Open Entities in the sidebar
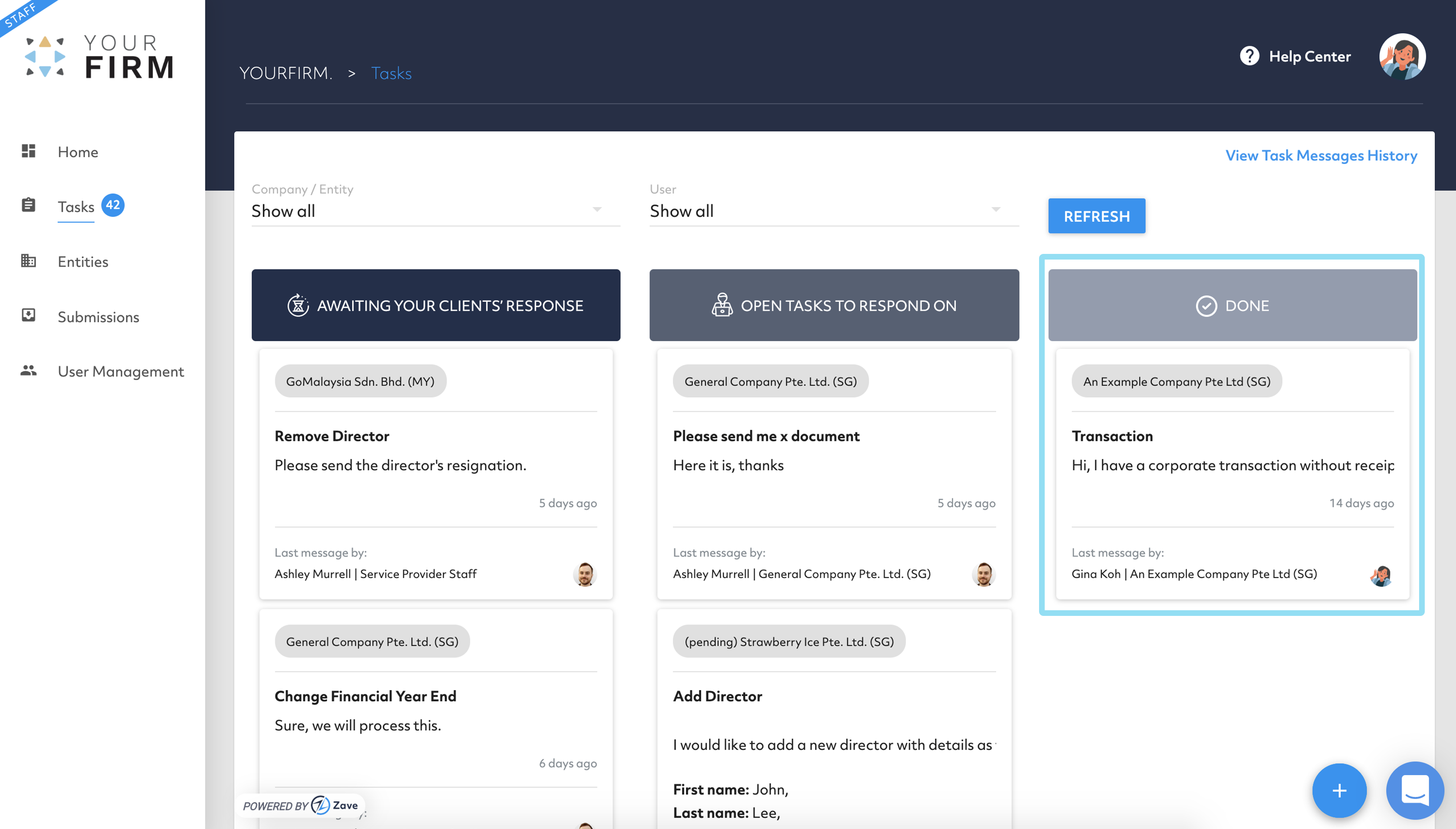The height and width of the screenshot is (829, 1456). point(83,262)
